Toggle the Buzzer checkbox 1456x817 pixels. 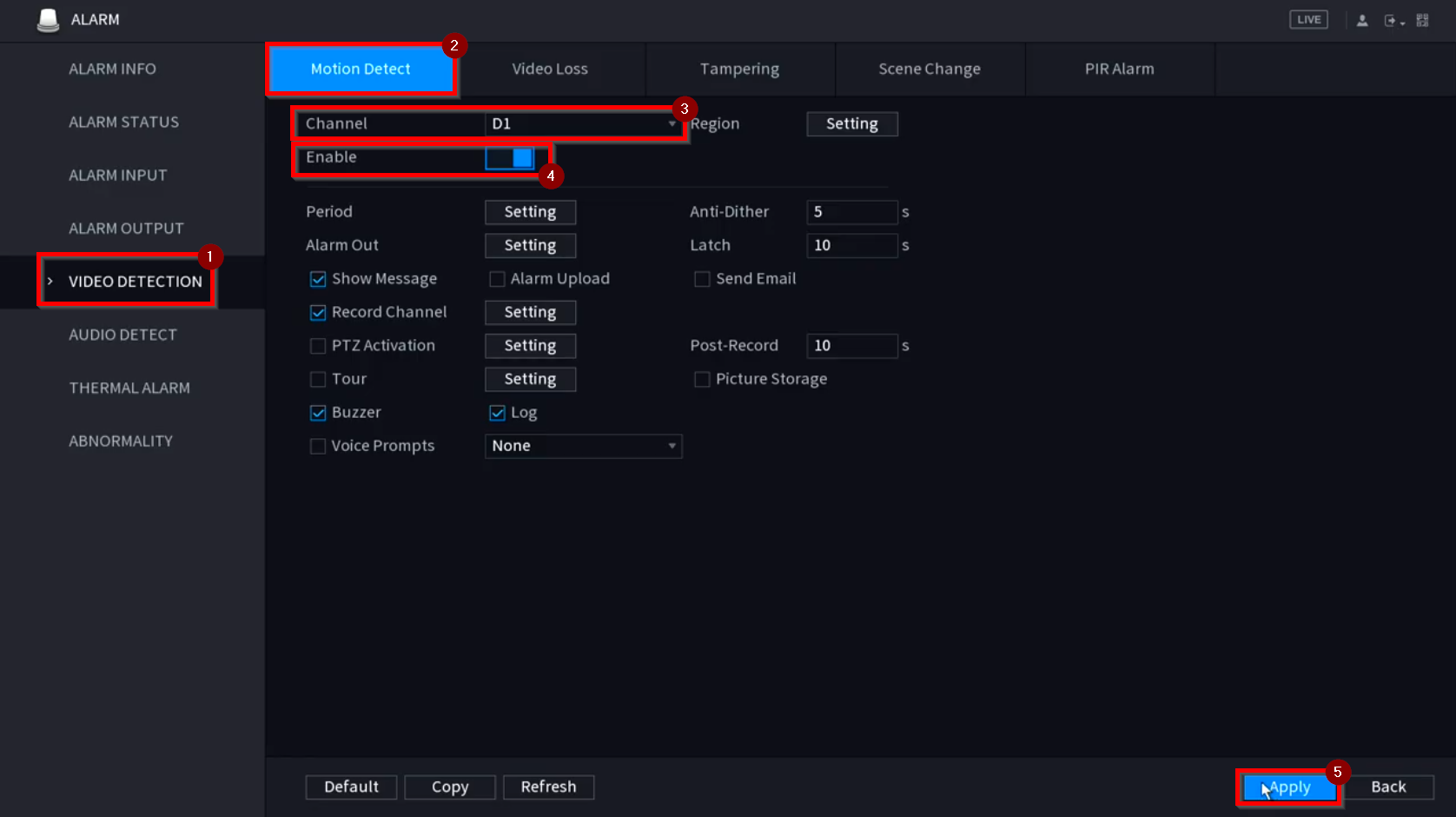pyautogui.click(x=318, y=413)
